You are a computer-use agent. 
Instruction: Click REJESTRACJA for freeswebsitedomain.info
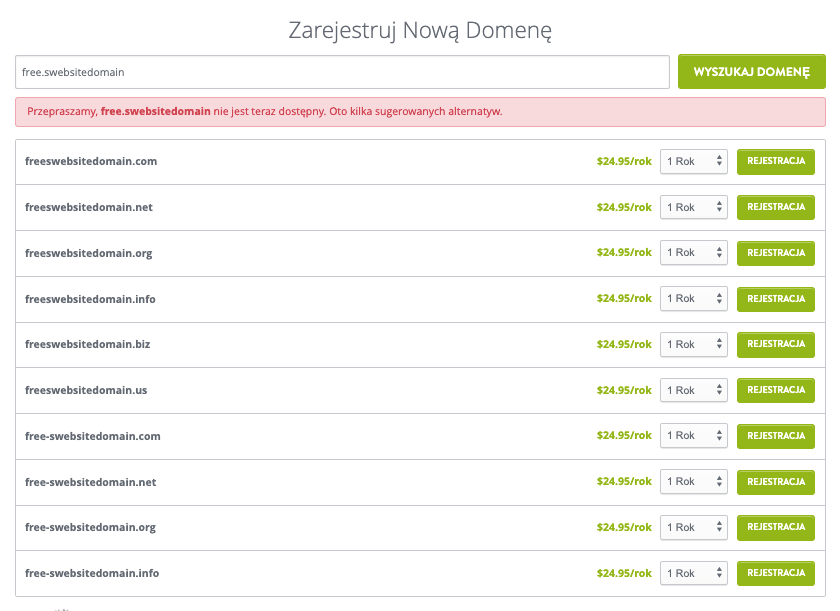click(x=775, y=298)
